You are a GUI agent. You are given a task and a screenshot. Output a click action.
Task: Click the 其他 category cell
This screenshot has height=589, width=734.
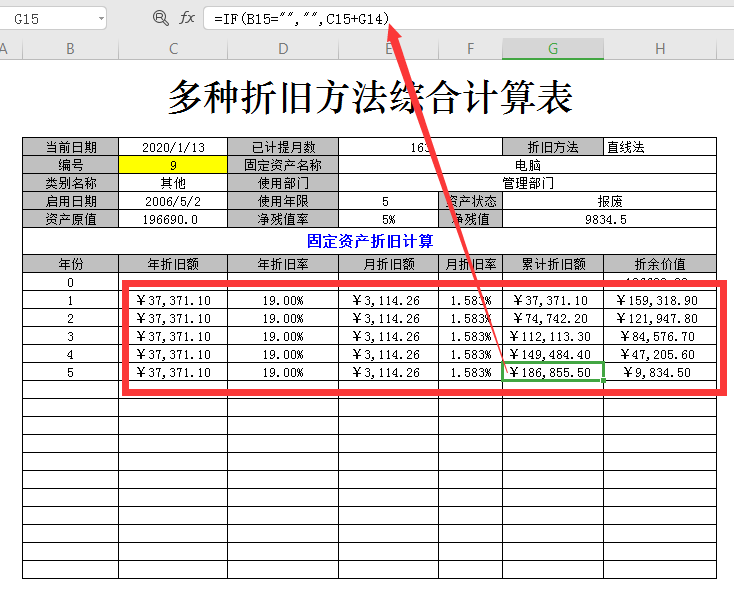(173, 183)
